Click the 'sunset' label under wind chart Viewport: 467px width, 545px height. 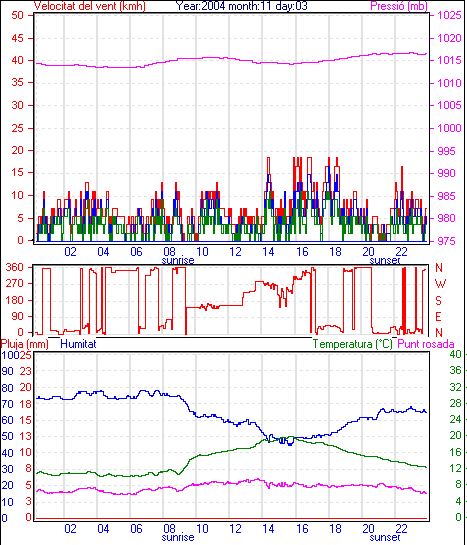(385, 260)
